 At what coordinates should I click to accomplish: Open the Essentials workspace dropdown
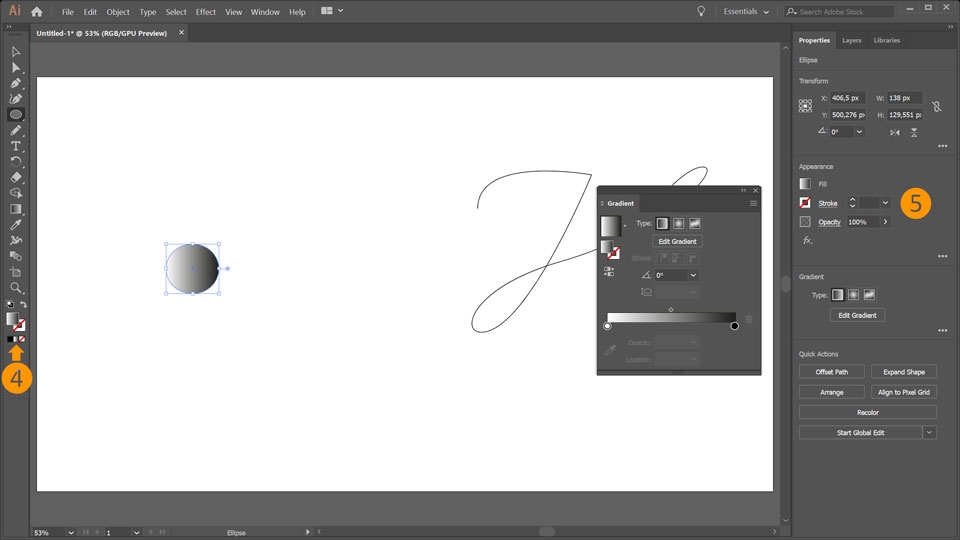pyautogui.click(x=746, y=12)
